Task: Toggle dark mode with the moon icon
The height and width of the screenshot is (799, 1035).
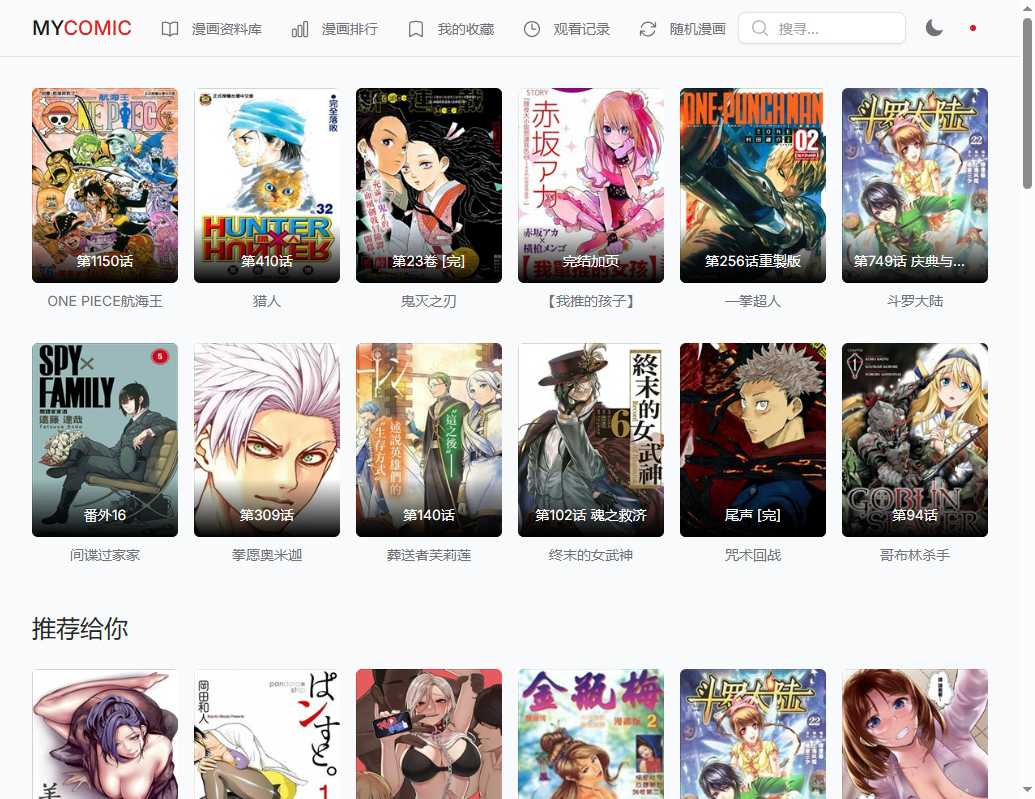Action: 933,28
